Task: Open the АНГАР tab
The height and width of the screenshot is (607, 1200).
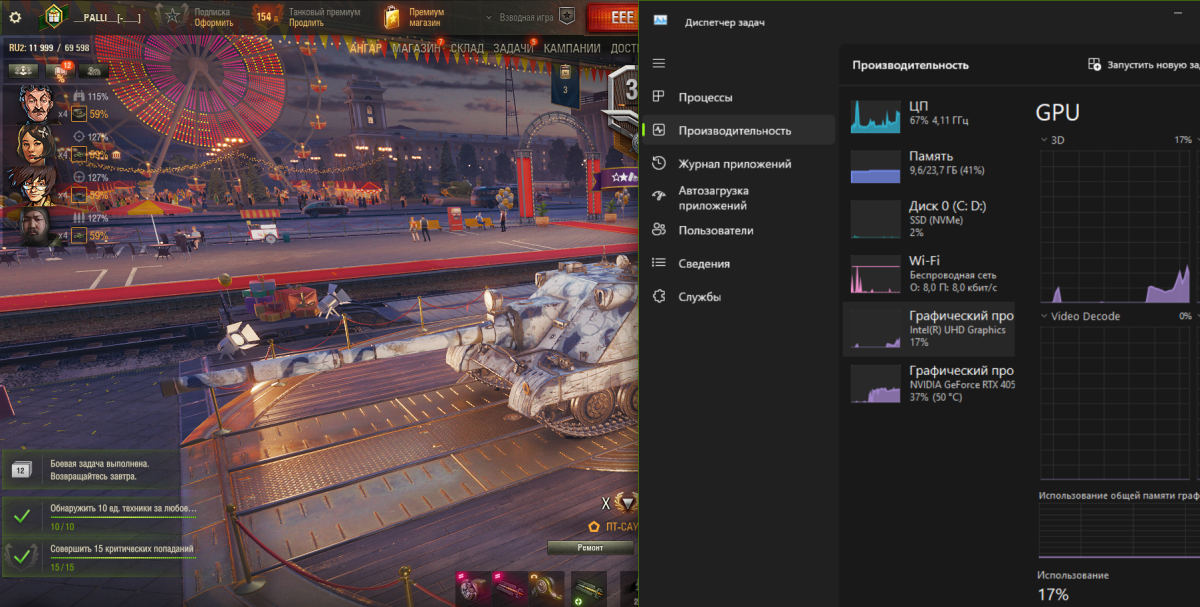Action: click(365, 48)
